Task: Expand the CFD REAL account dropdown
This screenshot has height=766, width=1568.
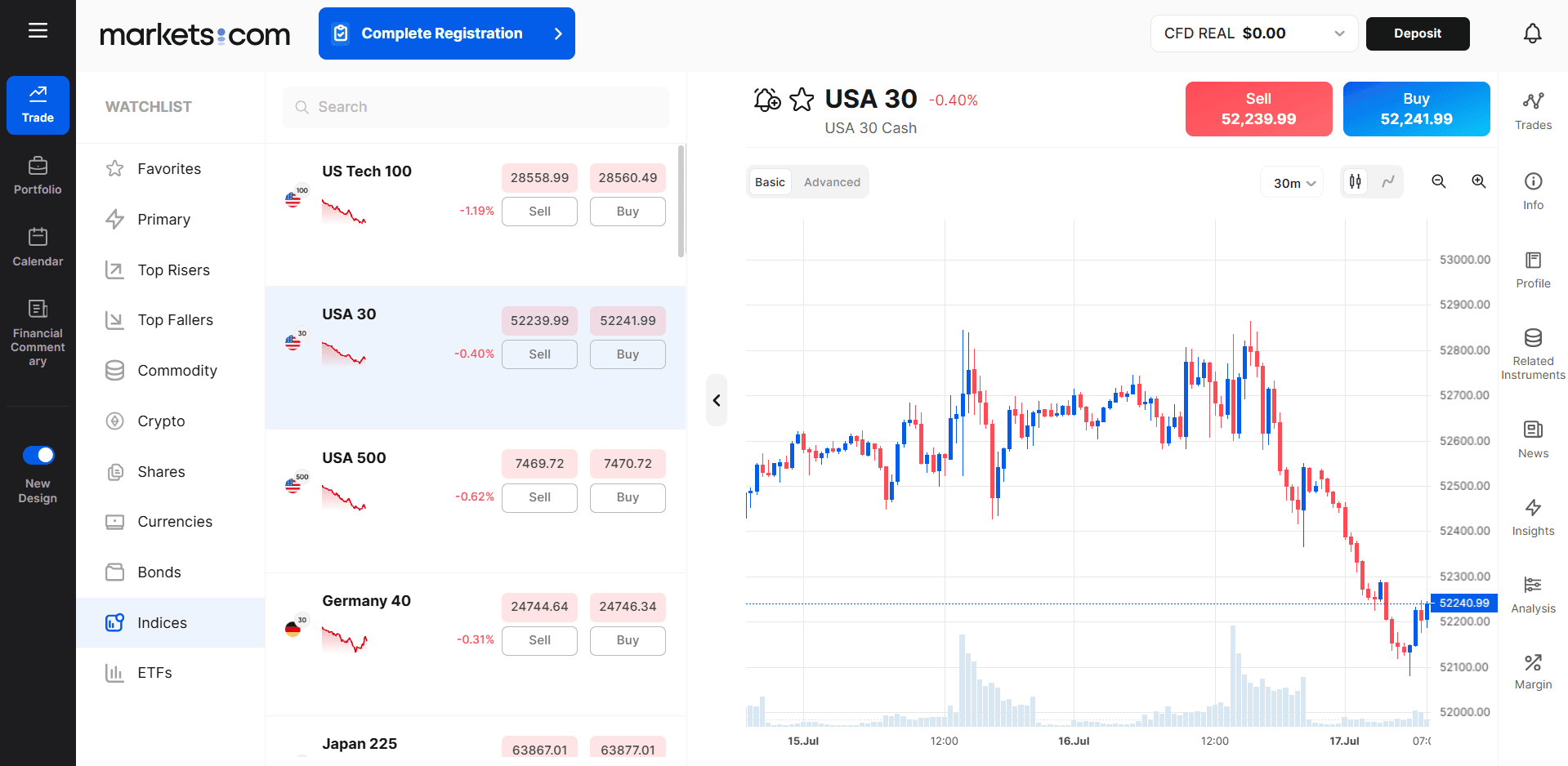Action: [x=1254, y=33]
